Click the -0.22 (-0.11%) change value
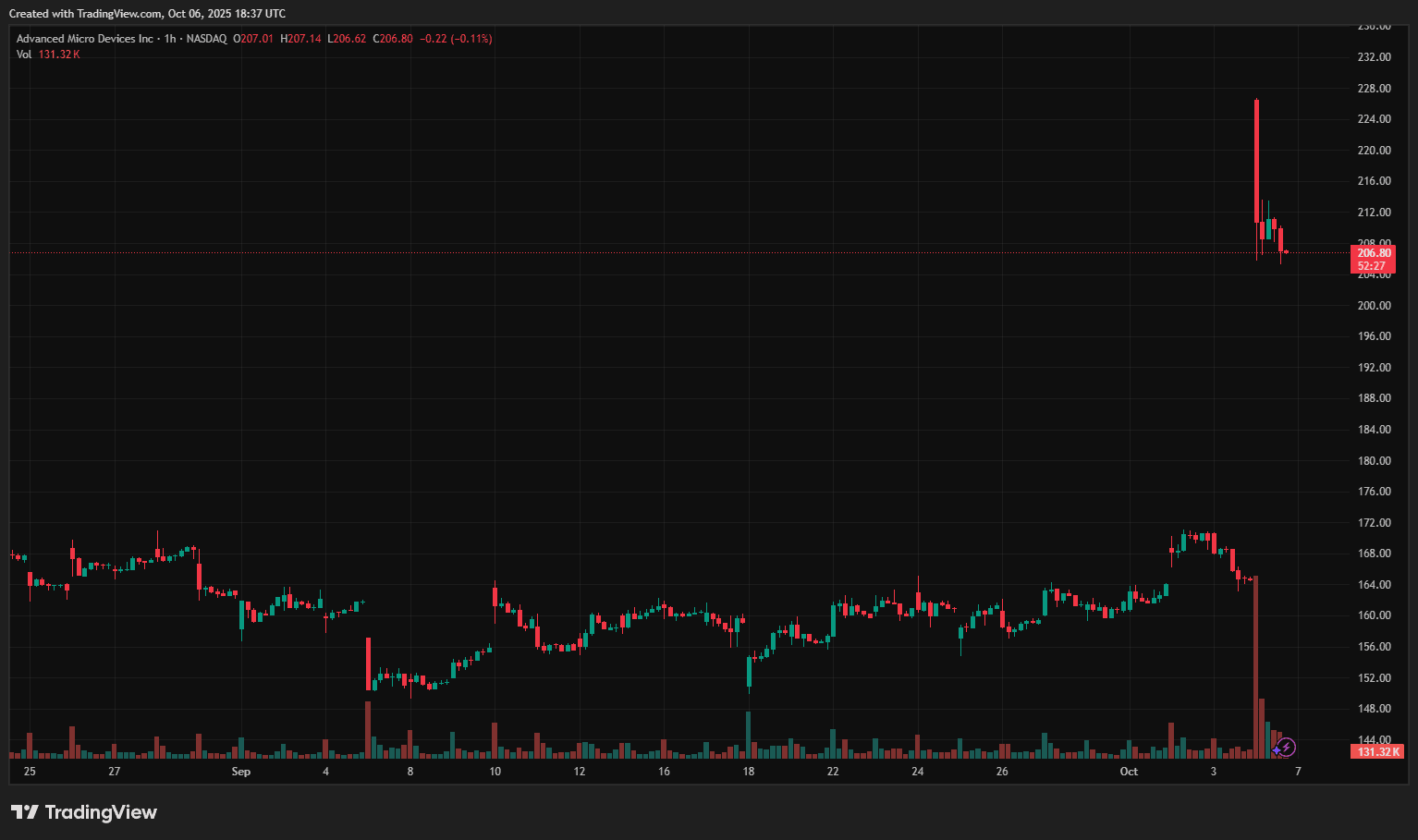This screenshot has width=1418, height=840. (456, 39)
